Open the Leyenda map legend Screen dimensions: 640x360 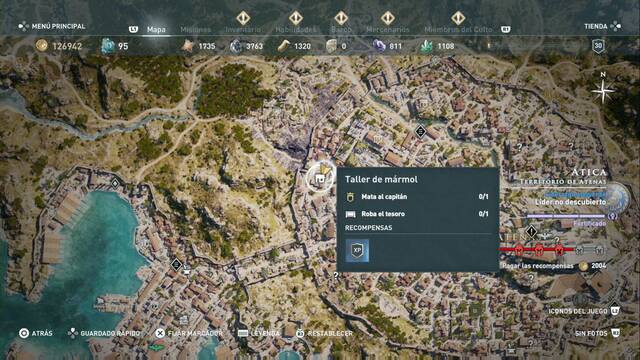click(x=259, y=333)
